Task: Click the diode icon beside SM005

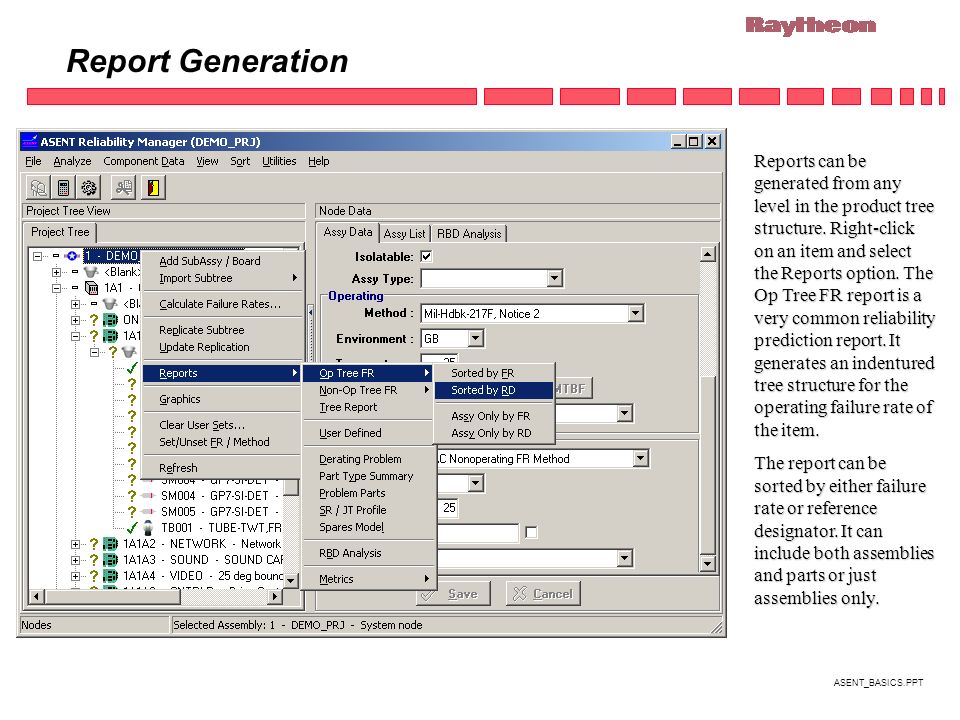Action: pyautogui.click(x=148, y=512)
